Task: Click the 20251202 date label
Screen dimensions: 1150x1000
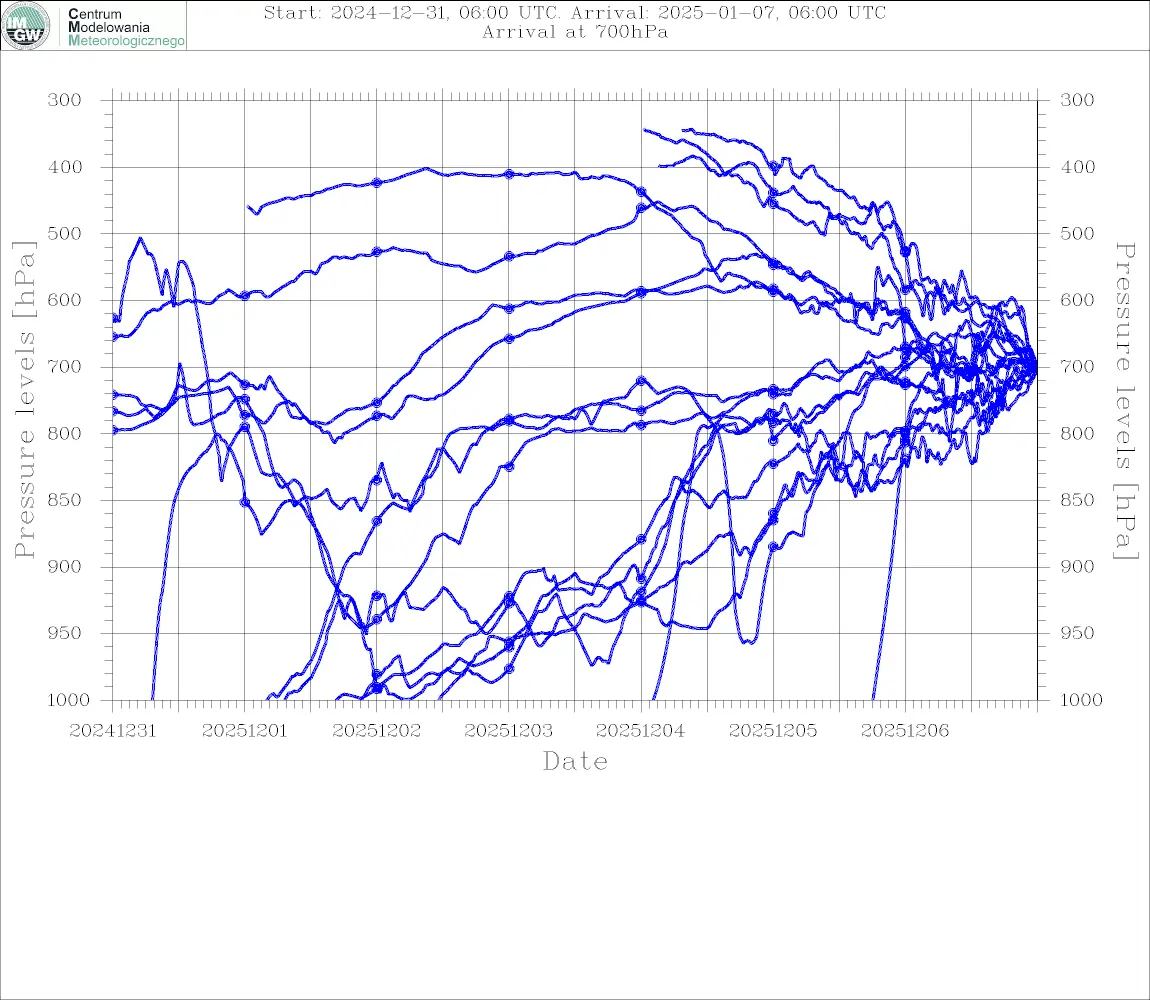Action: [x=377, y=731]
